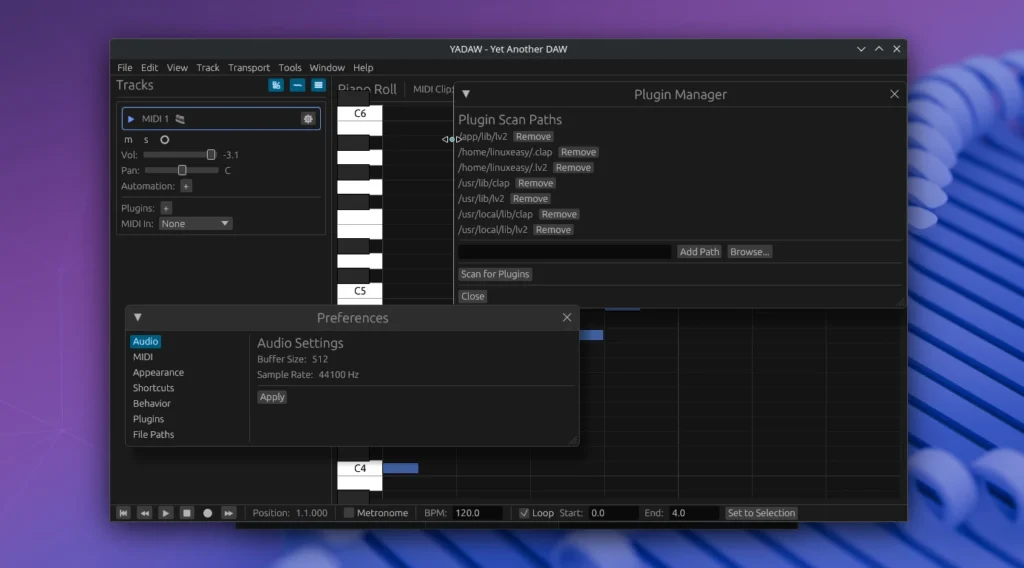Uncheck the Loop checkbox
This screenshot has width=1024, height=568.
click(x=524, y=513)
